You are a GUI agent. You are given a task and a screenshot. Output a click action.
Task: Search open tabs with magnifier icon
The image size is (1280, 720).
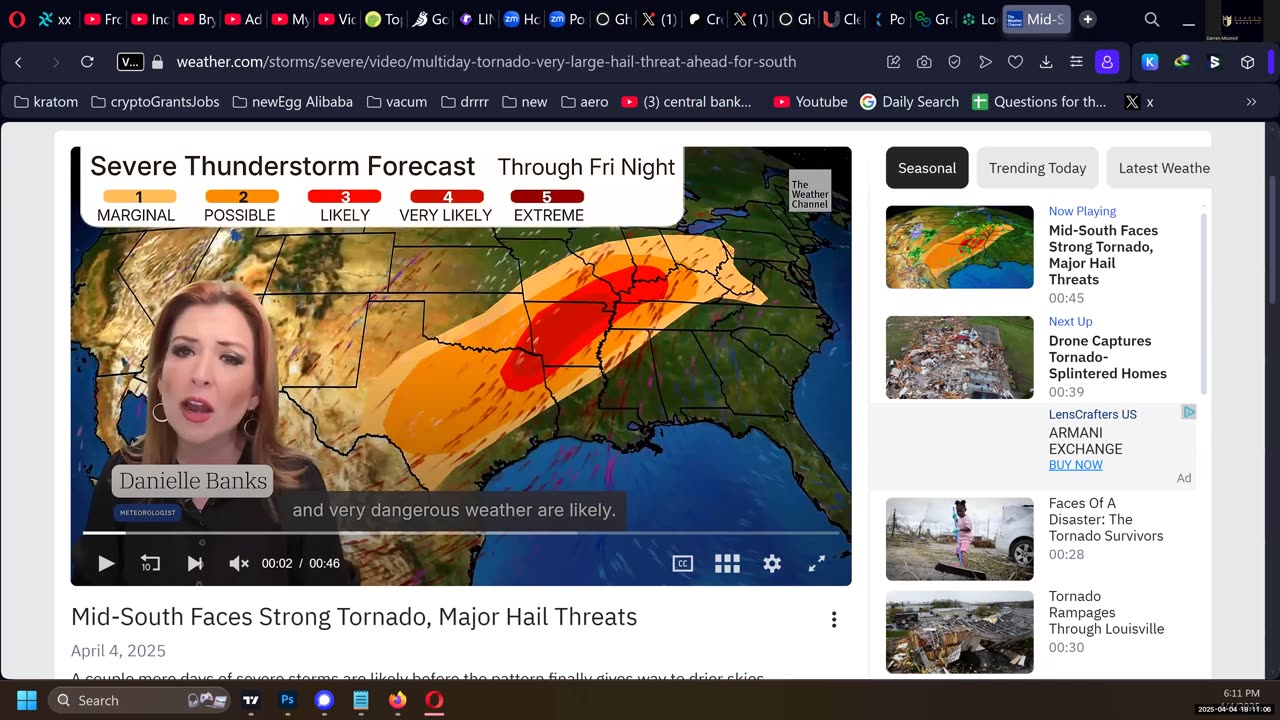point(1152,19)
